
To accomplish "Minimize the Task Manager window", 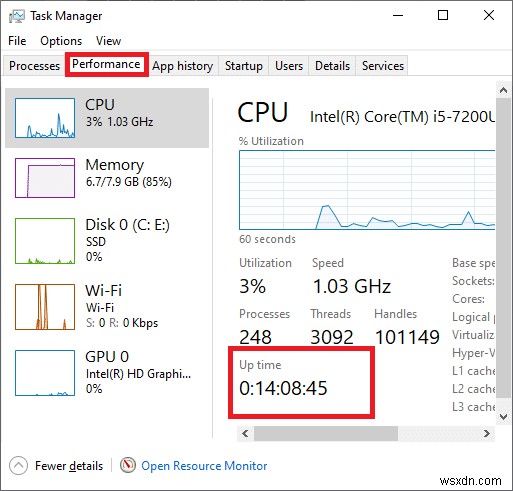I will 398,15.
